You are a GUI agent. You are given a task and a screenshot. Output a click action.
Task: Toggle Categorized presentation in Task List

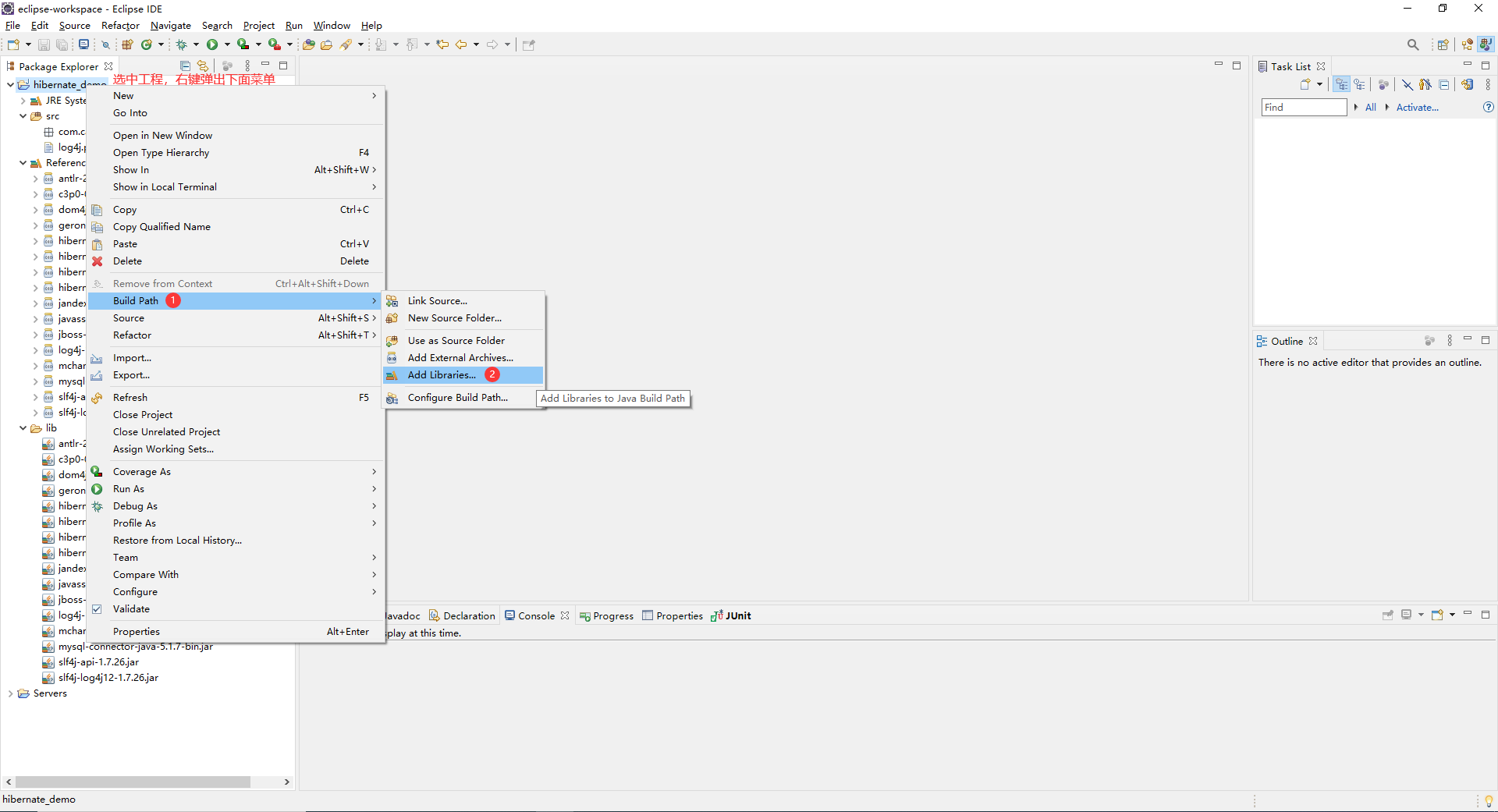point(1341,84)
